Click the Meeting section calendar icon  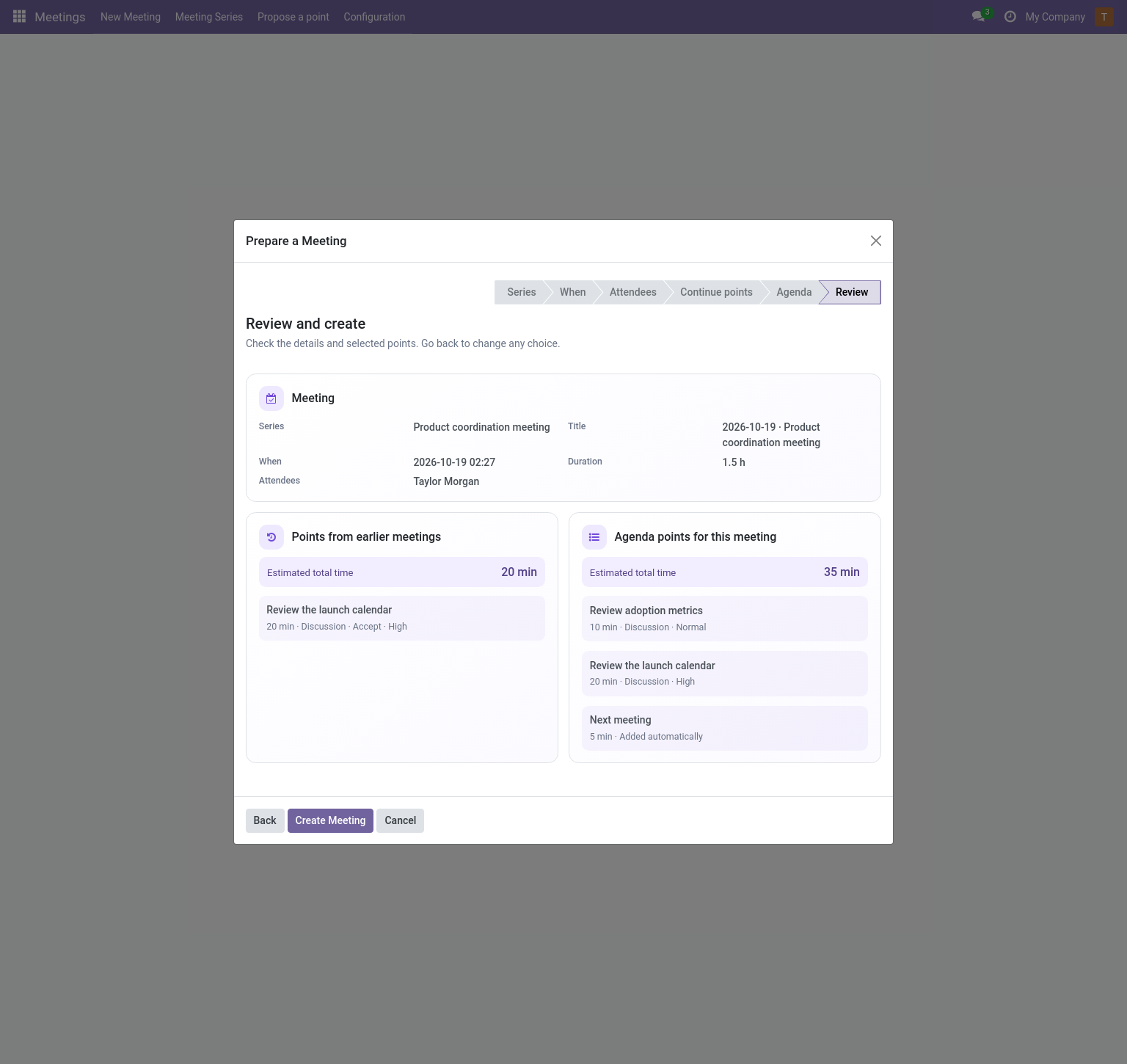pos(271,398)
